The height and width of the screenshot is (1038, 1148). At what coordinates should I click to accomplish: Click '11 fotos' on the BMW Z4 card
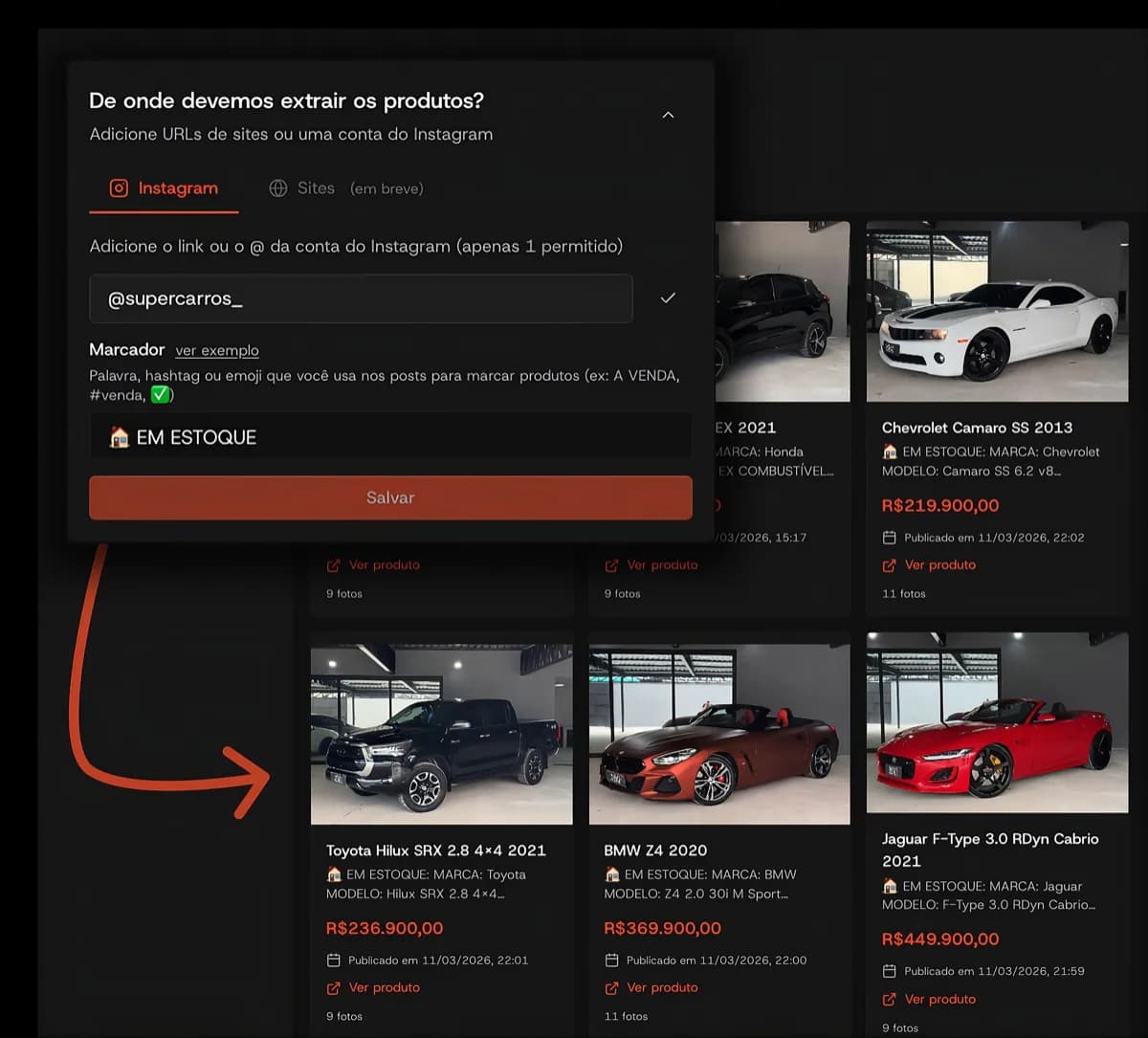(x=626, y=1016)
